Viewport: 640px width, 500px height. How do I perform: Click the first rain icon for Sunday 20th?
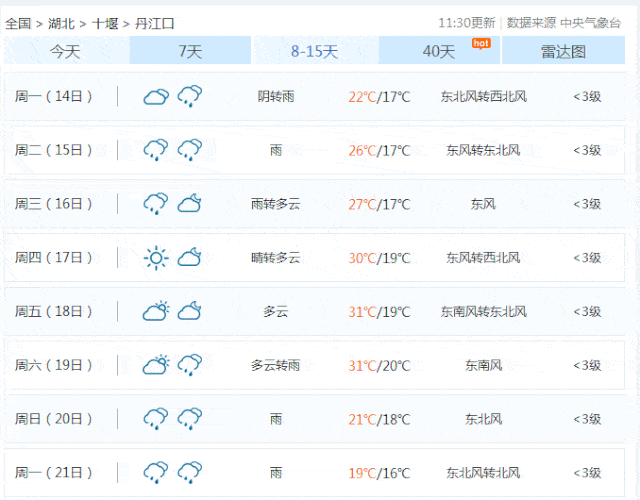pyautogui.click(x=155, y=419)
